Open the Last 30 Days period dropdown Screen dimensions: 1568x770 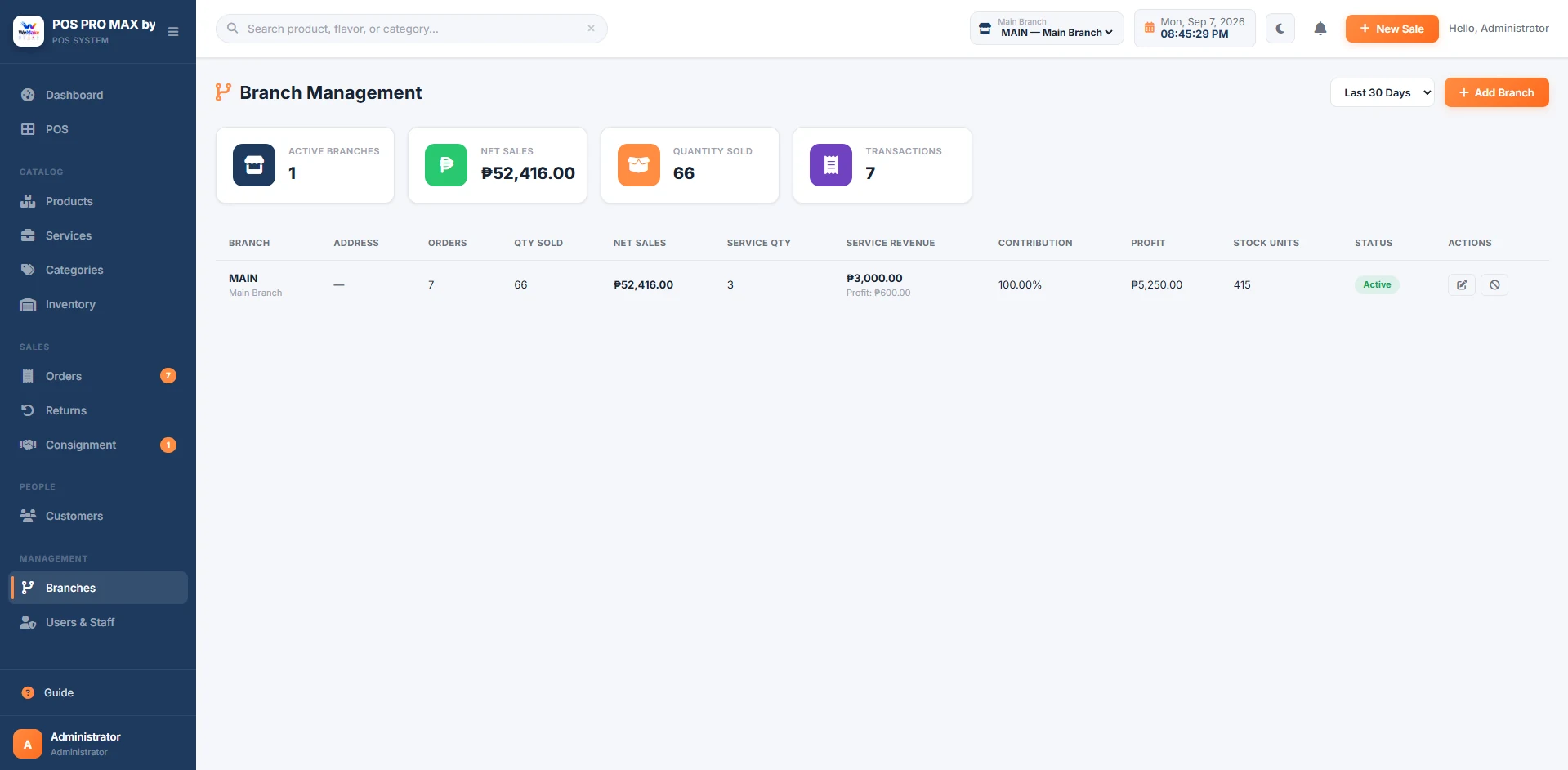click(x=1383, y=92)
